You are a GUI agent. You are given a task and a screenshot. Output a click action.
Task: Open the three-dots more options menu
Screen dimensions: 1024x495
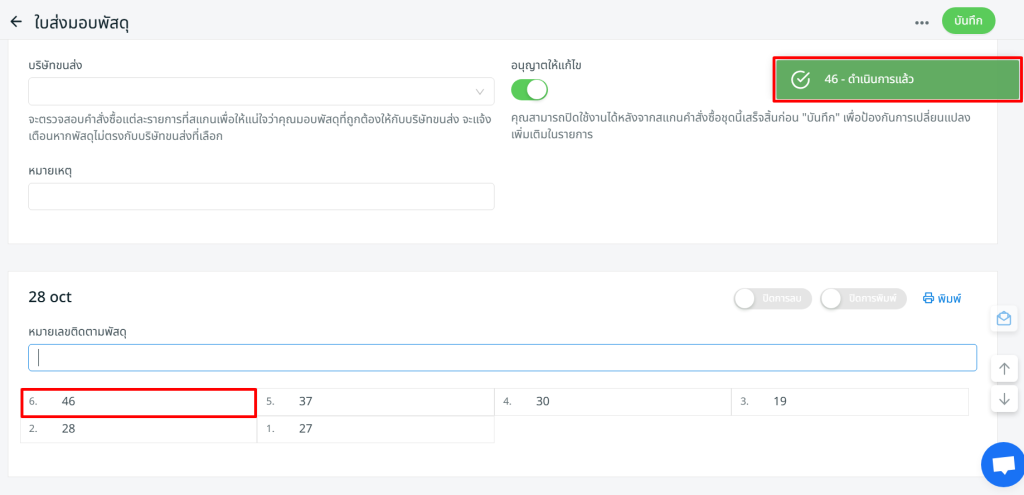[922, 22]
